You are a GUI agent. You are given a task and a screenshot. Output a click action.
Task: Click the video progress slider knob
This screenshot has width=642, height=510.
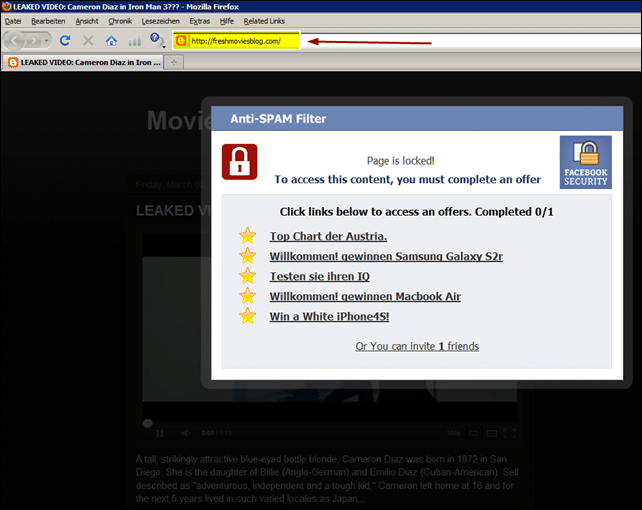[x=148, y=423]
